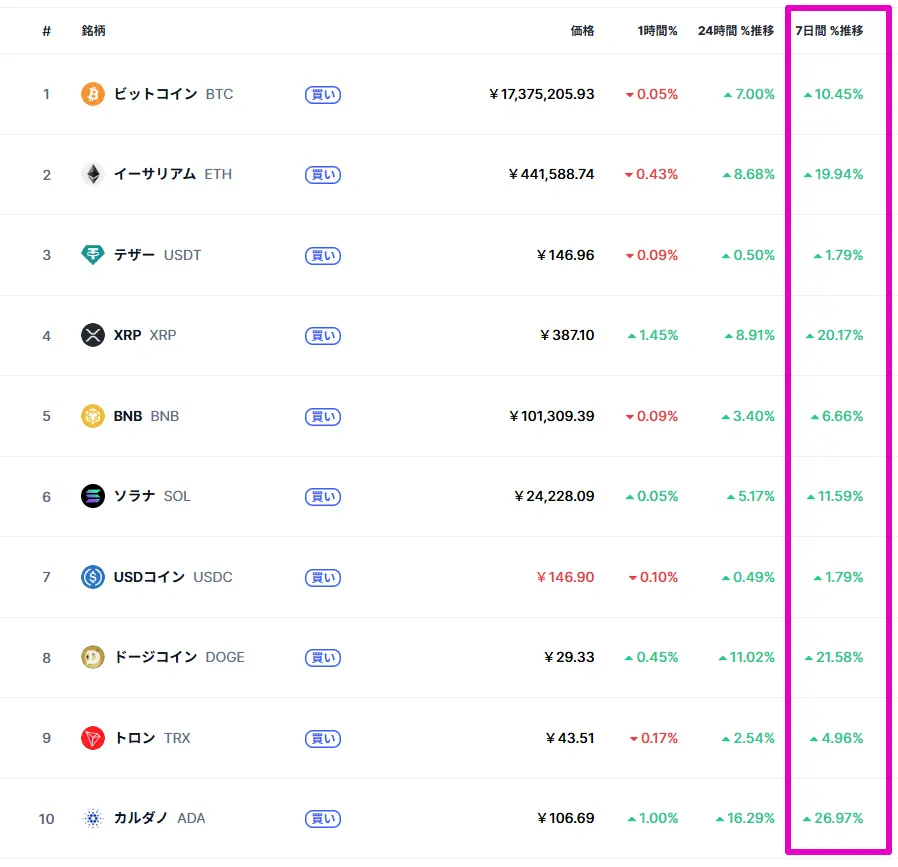
Task: Click XRP 1-hour change 1.45%
Action: tap(653, 335)
